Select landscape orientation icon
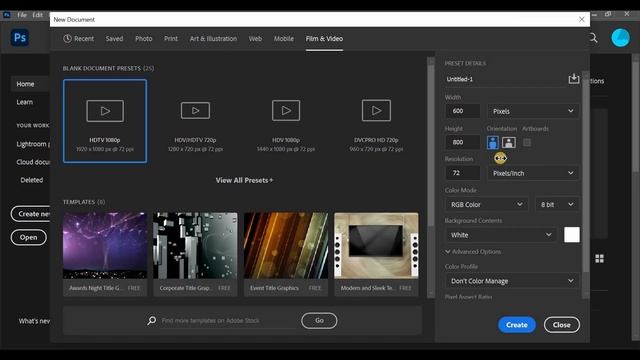640x360 pixels. (x=509, y=142)
